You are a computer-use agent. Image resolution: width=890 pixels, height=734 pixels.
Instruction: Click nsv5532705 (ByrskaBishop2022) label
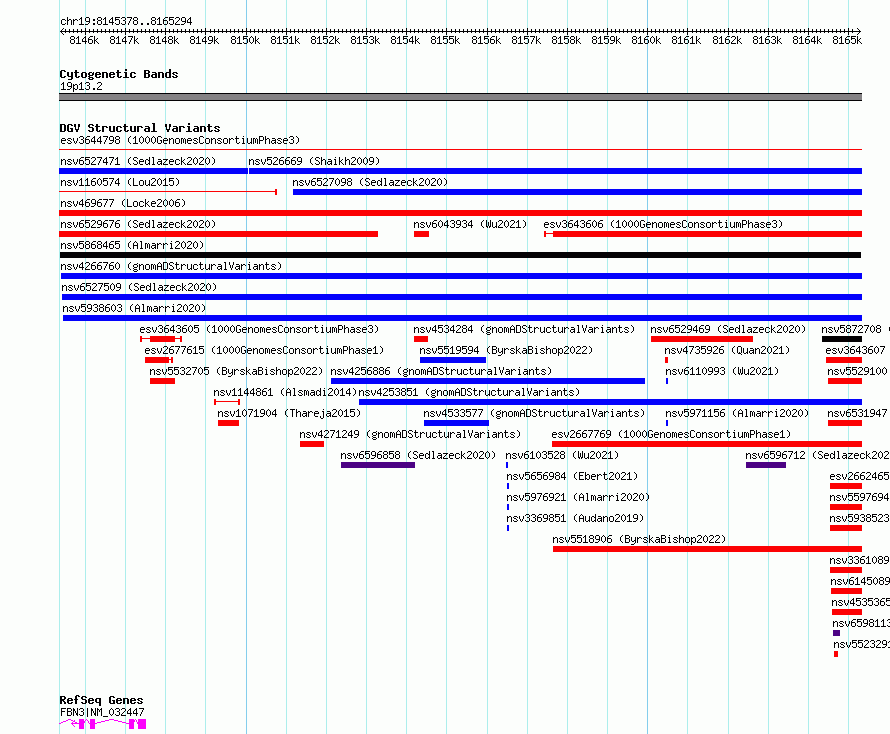click(x=236, y=371)
